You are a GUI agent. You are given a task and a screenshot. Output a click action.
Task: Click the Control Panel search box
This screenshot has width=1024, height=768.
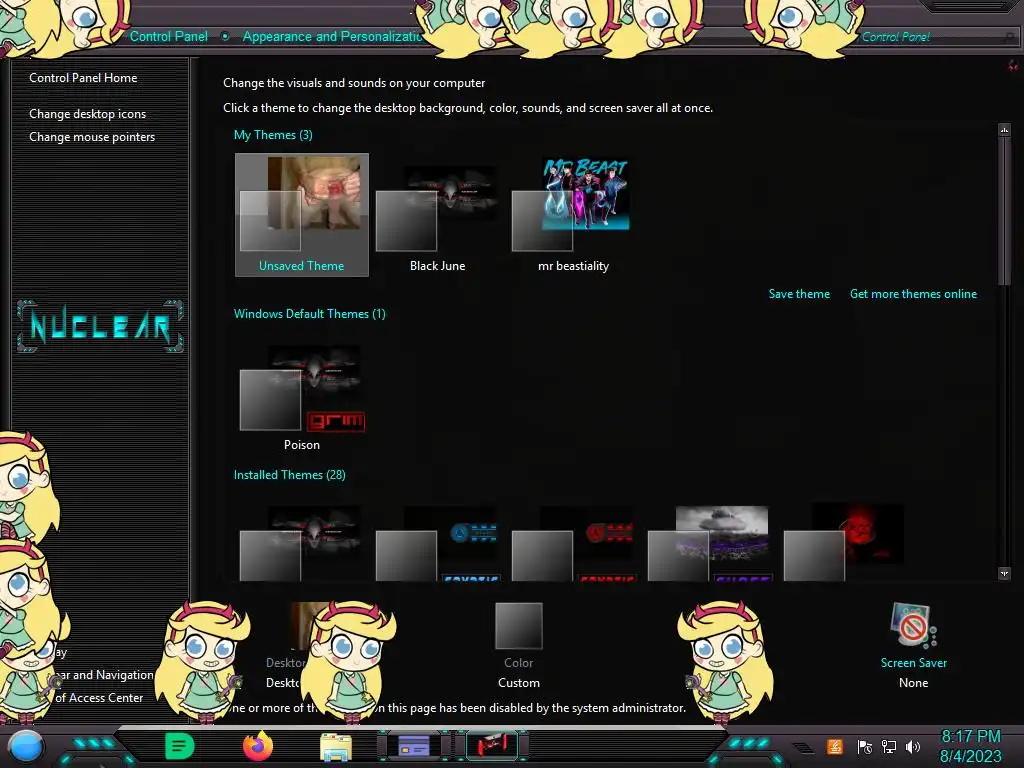click(x=937, y=37)
